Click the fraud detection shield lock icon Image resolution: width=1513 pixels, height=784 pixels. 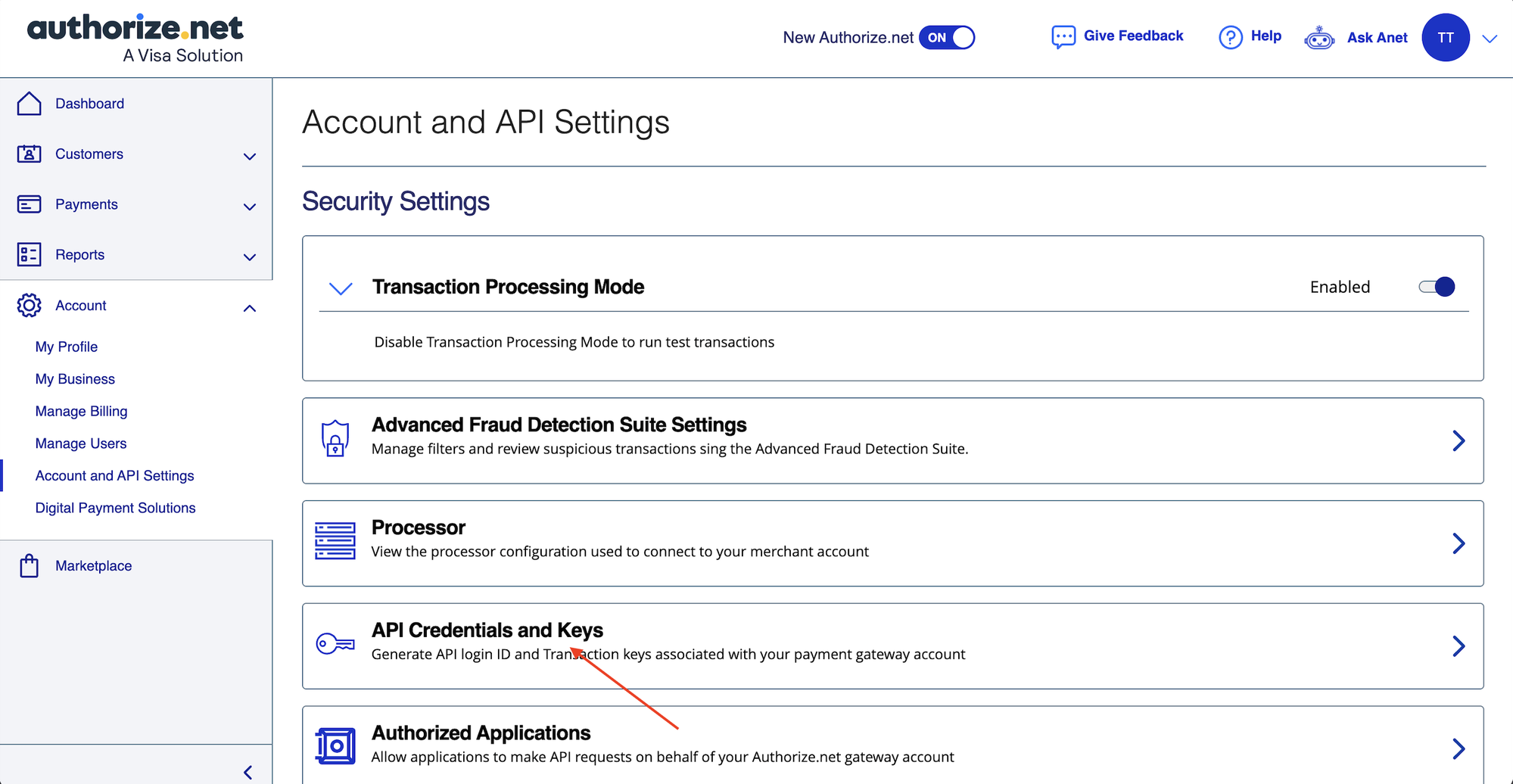pyautogui.click(x=335, y=439)
